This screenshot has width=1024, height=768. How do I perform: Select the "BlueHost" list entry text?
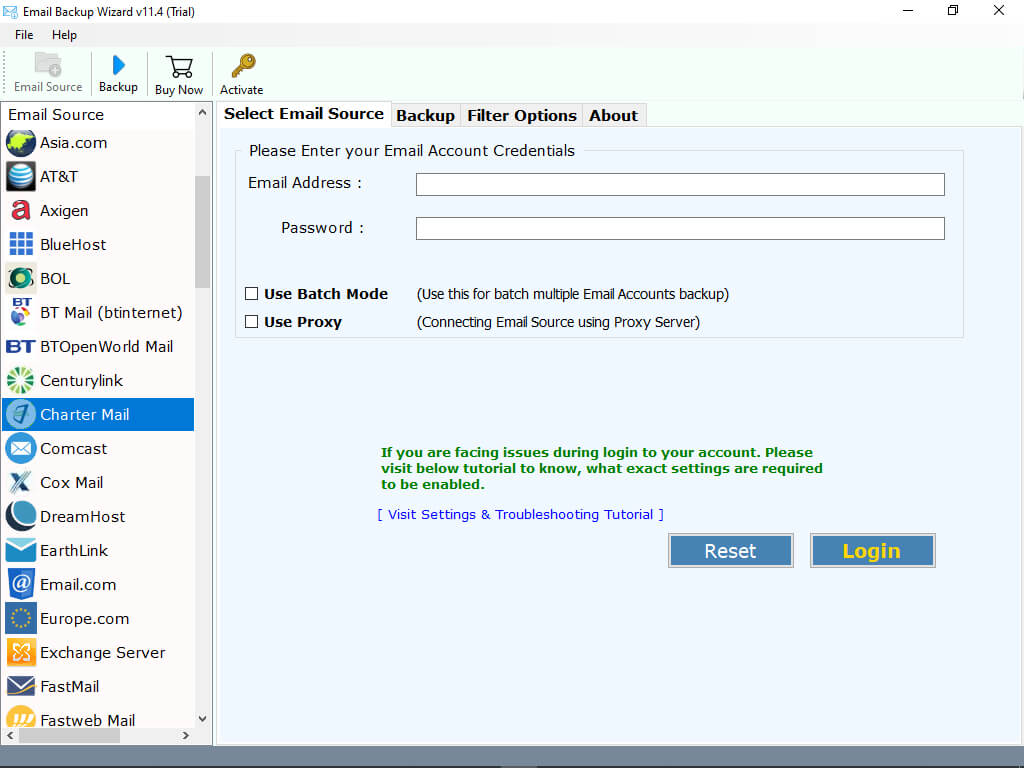coord(73,245)
